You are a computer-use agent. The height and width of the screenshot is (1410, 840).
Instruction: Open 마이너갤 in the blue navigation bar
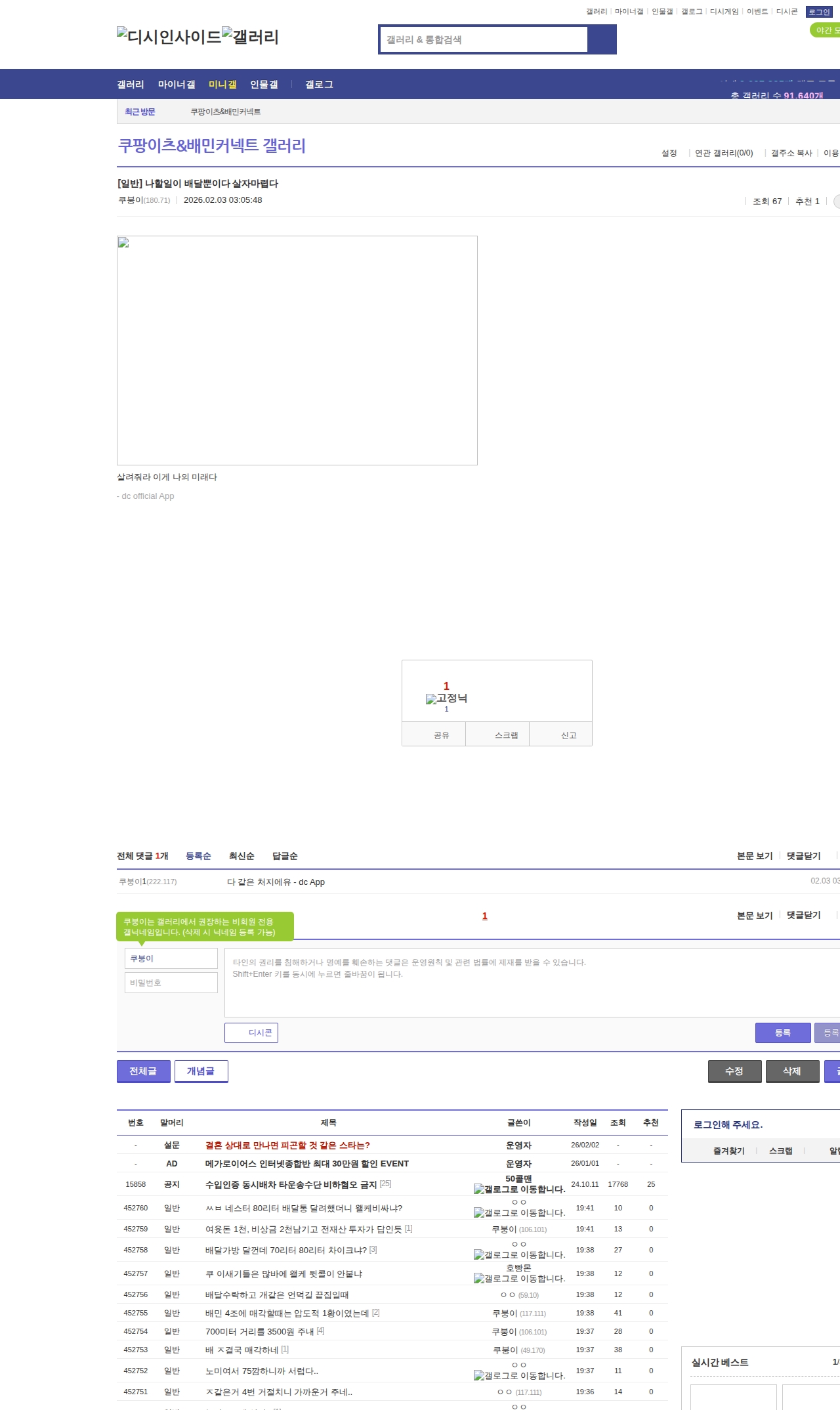pos(177,84)
